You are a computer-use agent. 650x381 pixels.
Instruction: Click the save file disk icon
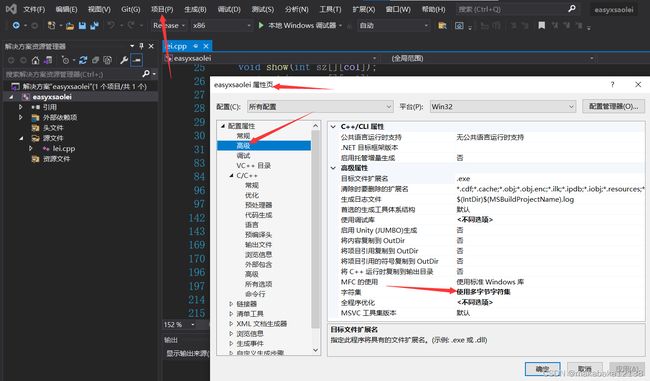click(x=82, y=26)
